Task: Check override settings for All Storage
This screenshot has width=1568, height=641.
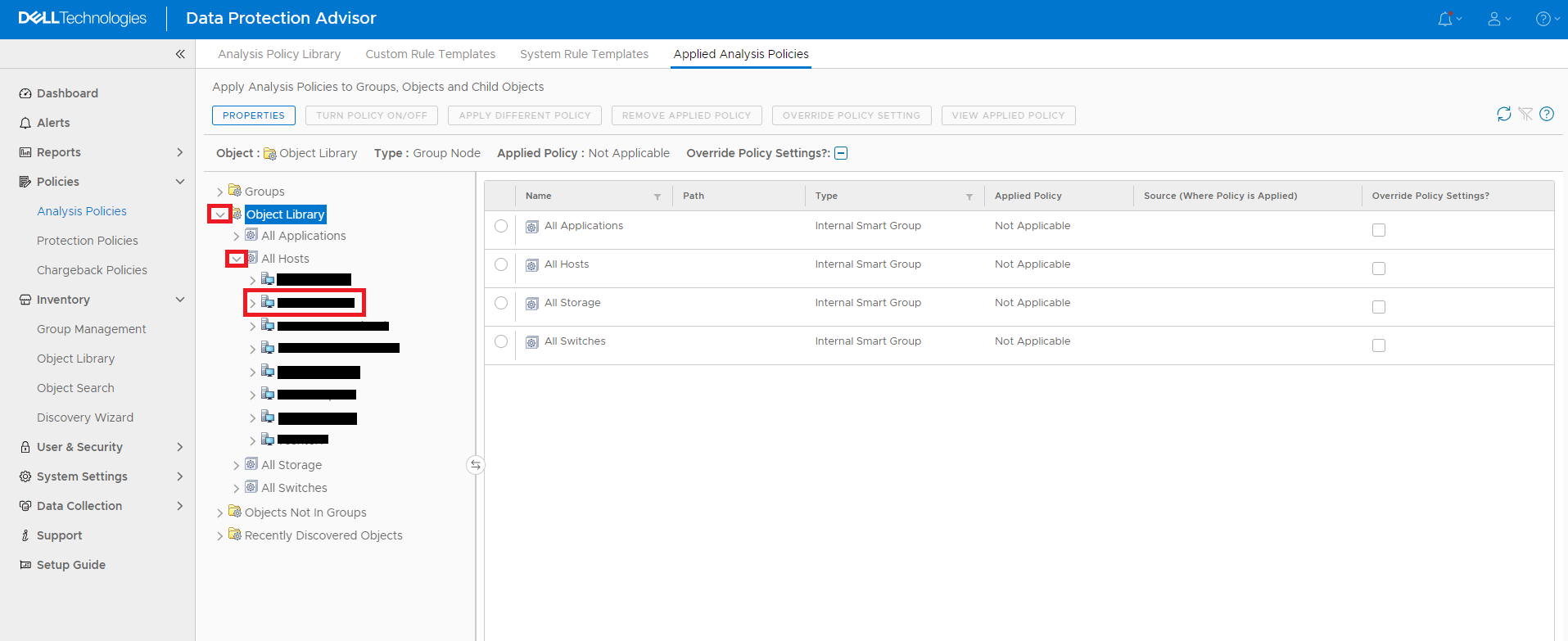Action: pos(1379,307)
